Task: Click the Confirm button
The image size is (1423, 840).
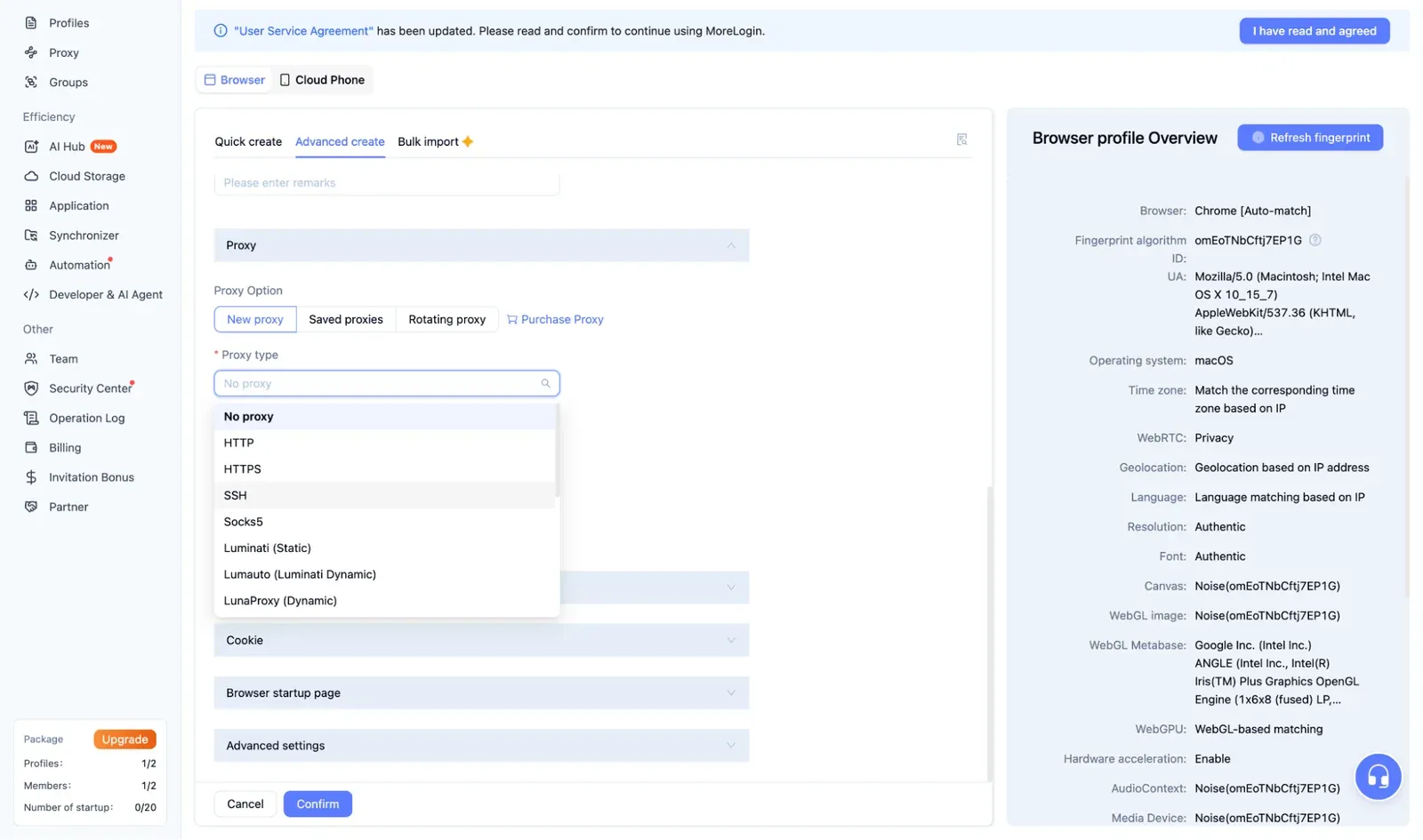Action: pos(318,804)
